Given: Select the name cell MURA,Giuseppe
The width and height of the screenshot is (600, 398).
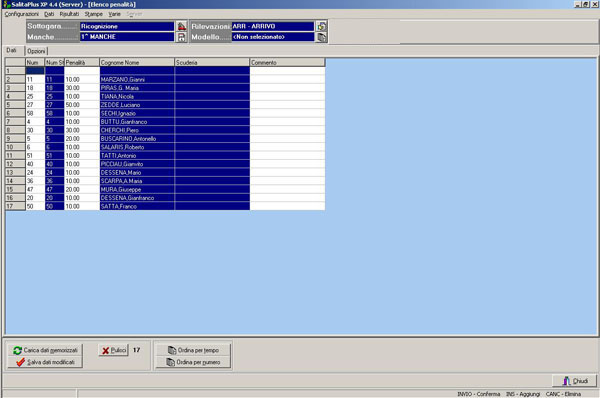Looking at the screenshot, I should (137, 189).
